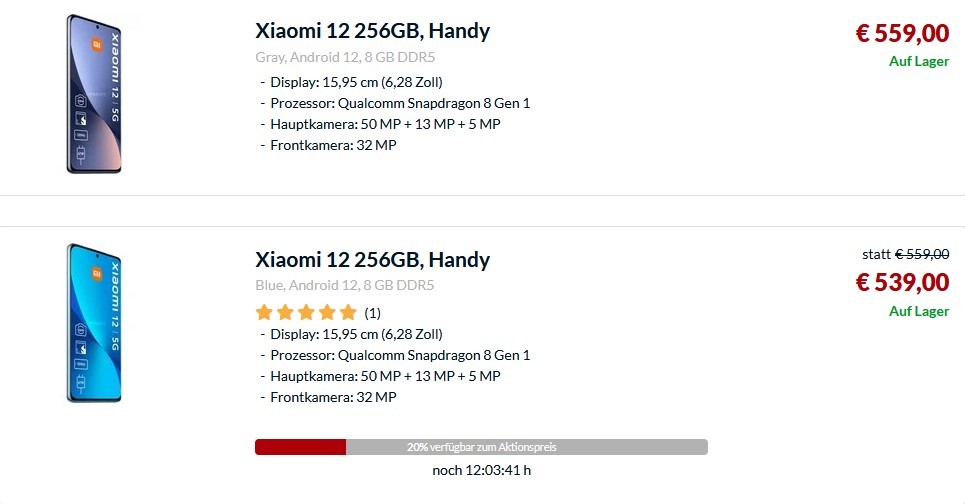Click the second yellow rating star

click(285, 313)
